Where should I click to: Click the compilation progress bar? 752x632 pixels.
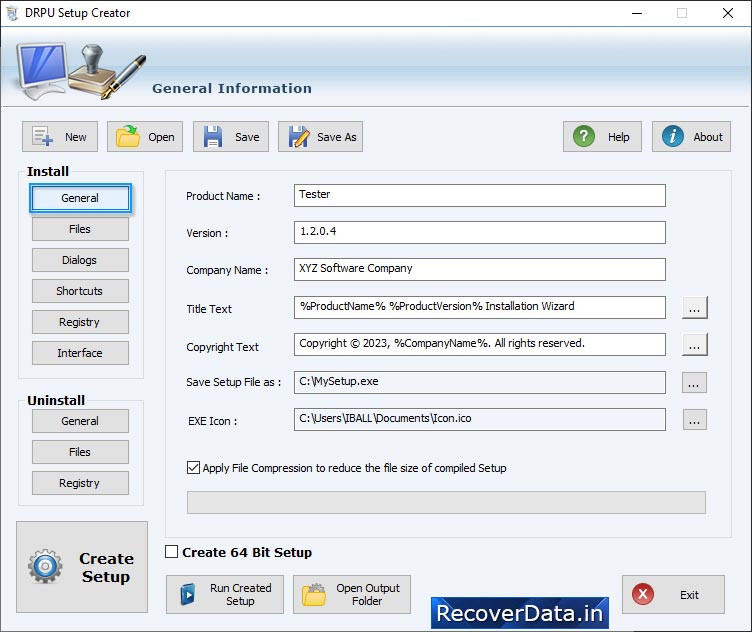point(446,503)
